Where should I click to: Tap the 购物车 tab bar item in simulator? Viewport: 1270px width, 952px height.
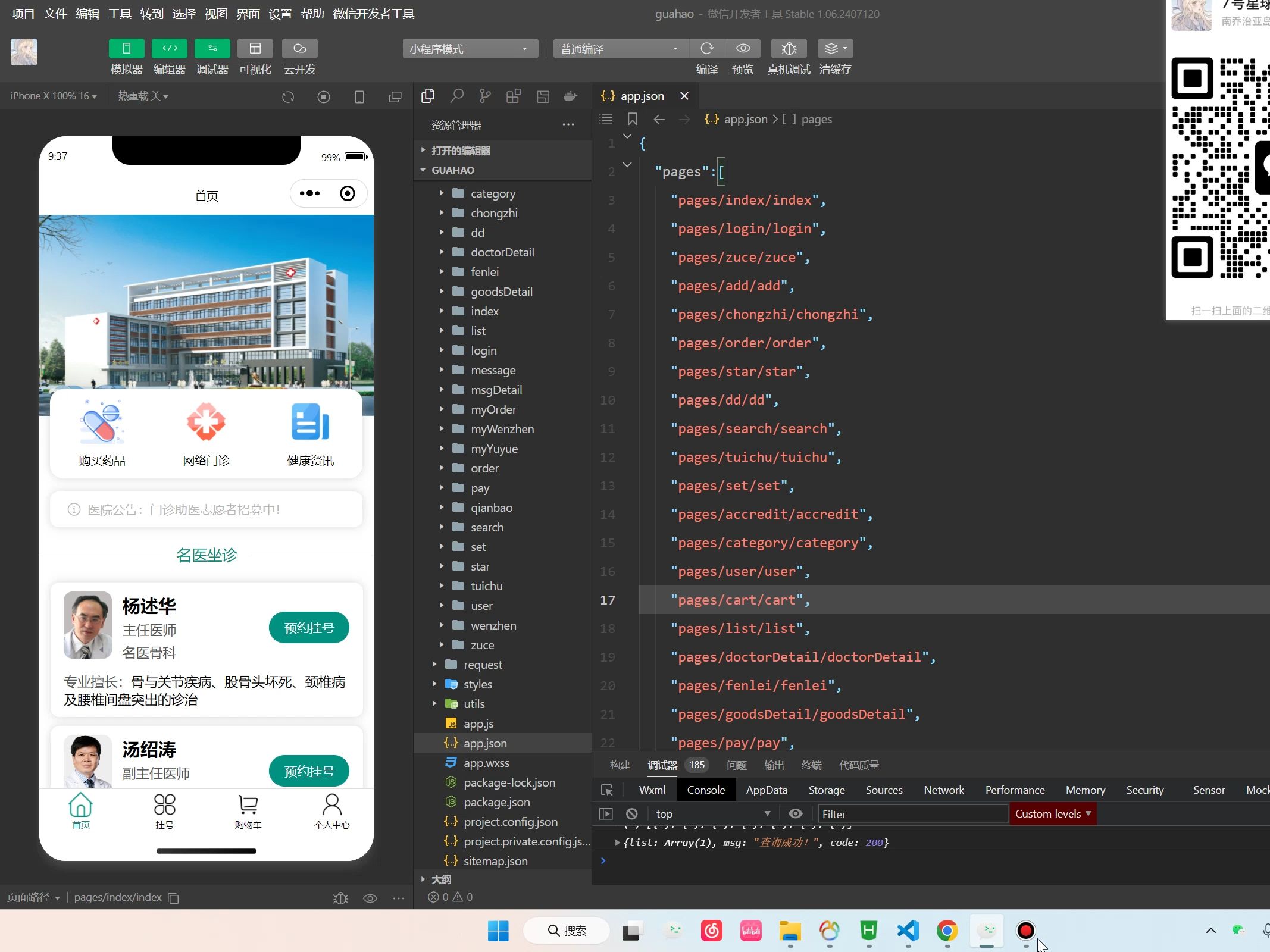[x=248, y=811]
